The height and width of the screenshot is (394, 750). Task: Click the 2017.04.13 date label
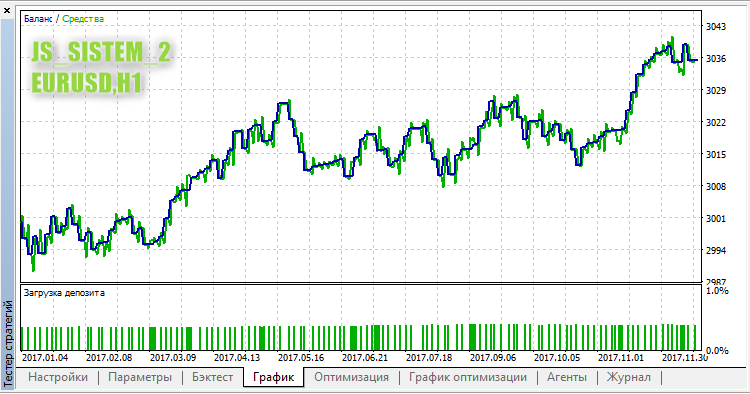tap(237, 358)
